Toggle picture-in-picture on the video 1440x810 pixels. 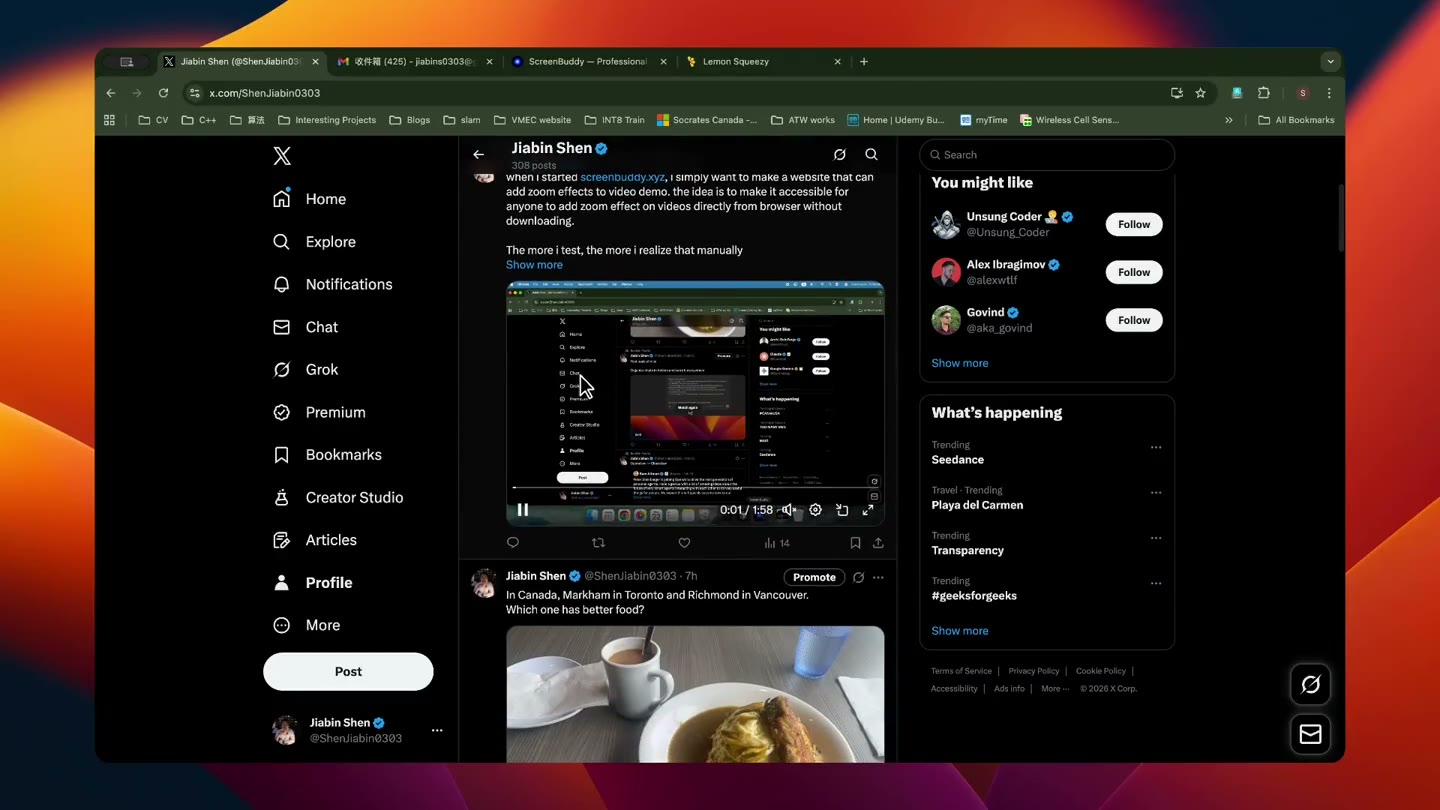click(842, 510)
